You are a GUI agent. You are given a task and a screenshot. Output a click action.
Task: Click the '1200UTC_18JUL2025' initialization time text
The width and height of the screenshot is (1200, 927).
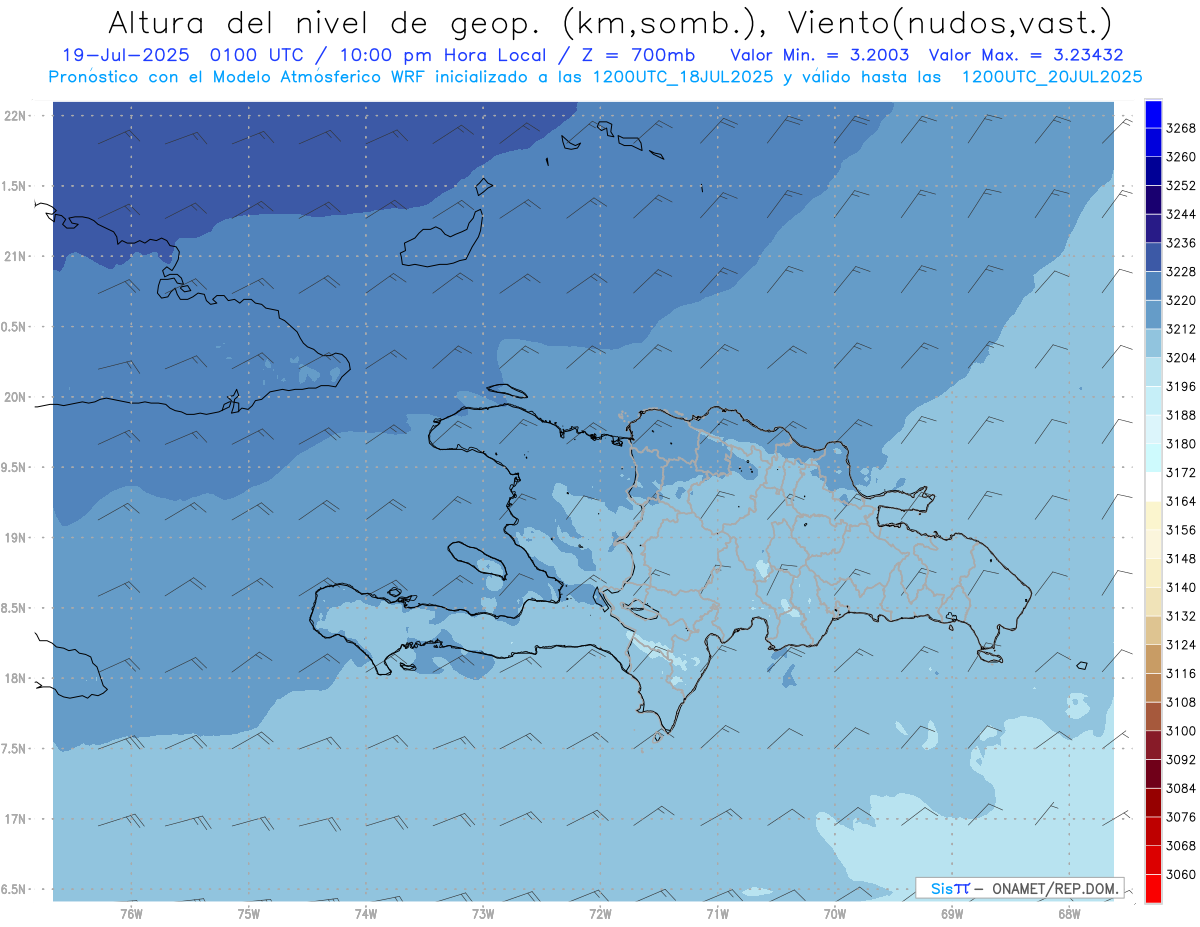[x=681, y=77]
